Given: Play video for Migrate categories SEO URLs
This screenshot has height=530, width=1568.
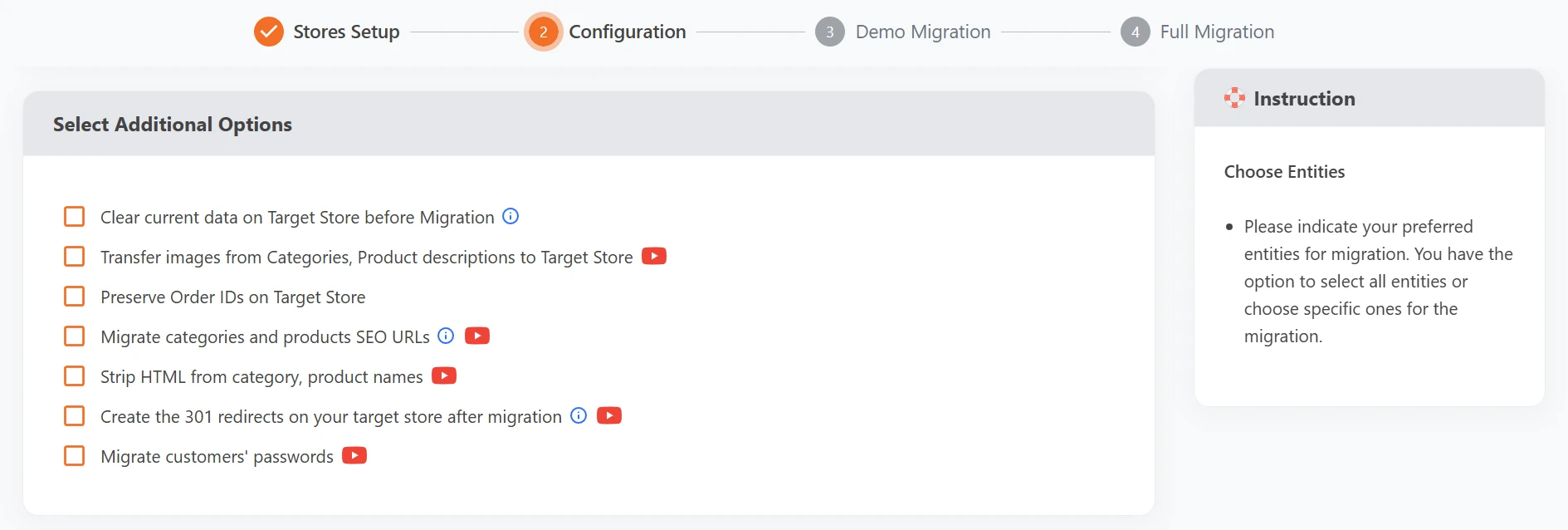Looking at the screenshot, I should 477,336.
